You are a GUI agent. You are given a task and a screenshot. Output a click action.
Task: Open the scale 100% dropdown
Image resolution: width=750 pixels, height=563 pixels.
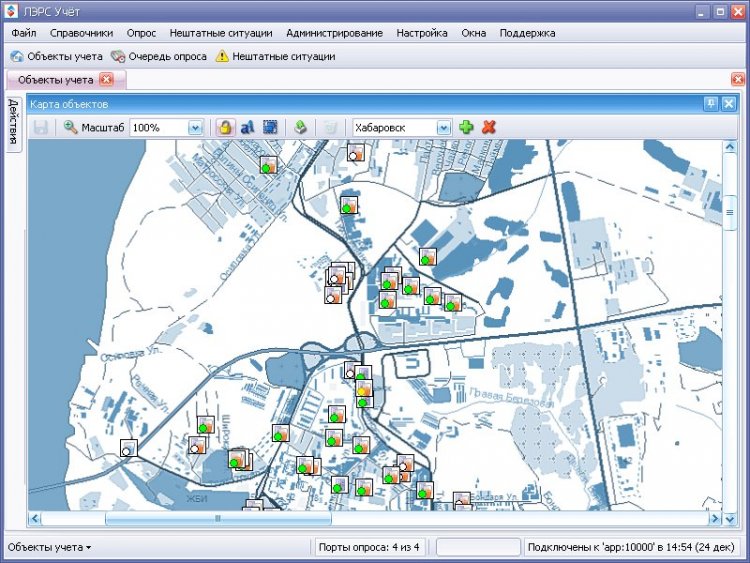tap(195, 128)
